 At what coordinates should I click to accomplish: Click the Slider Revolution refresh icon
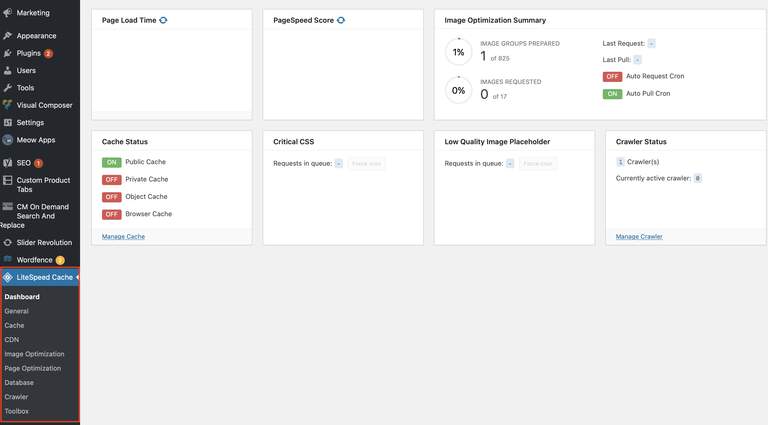7,242
